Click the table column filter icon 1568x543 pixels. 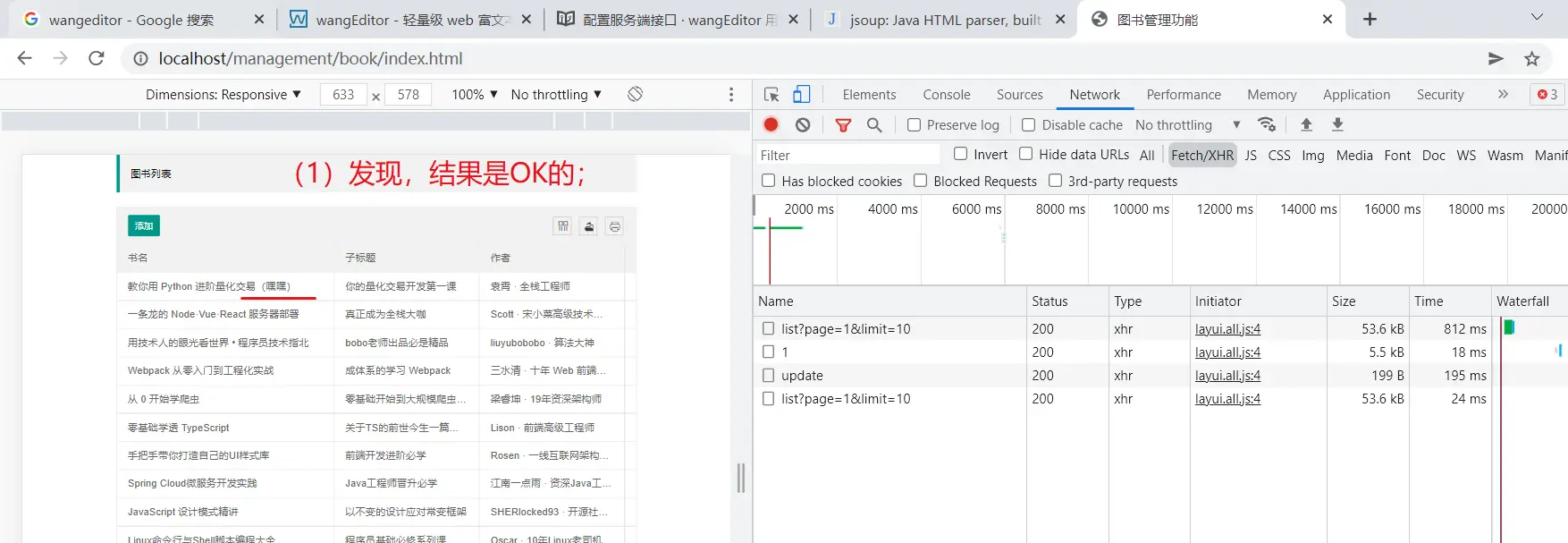click(x=563, y=226)
